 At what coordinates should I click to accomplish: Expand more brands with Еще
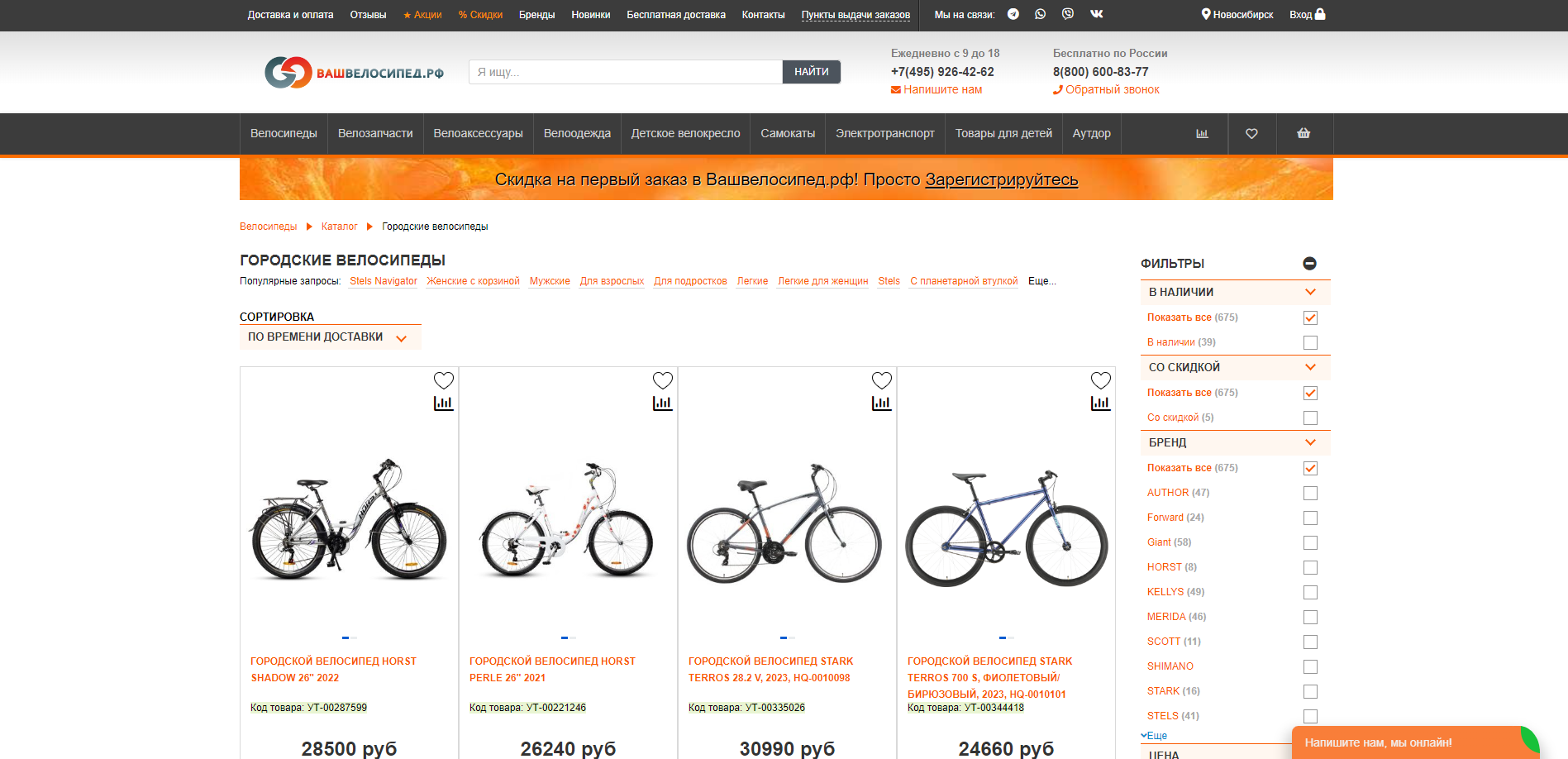tap(1154, 736)
